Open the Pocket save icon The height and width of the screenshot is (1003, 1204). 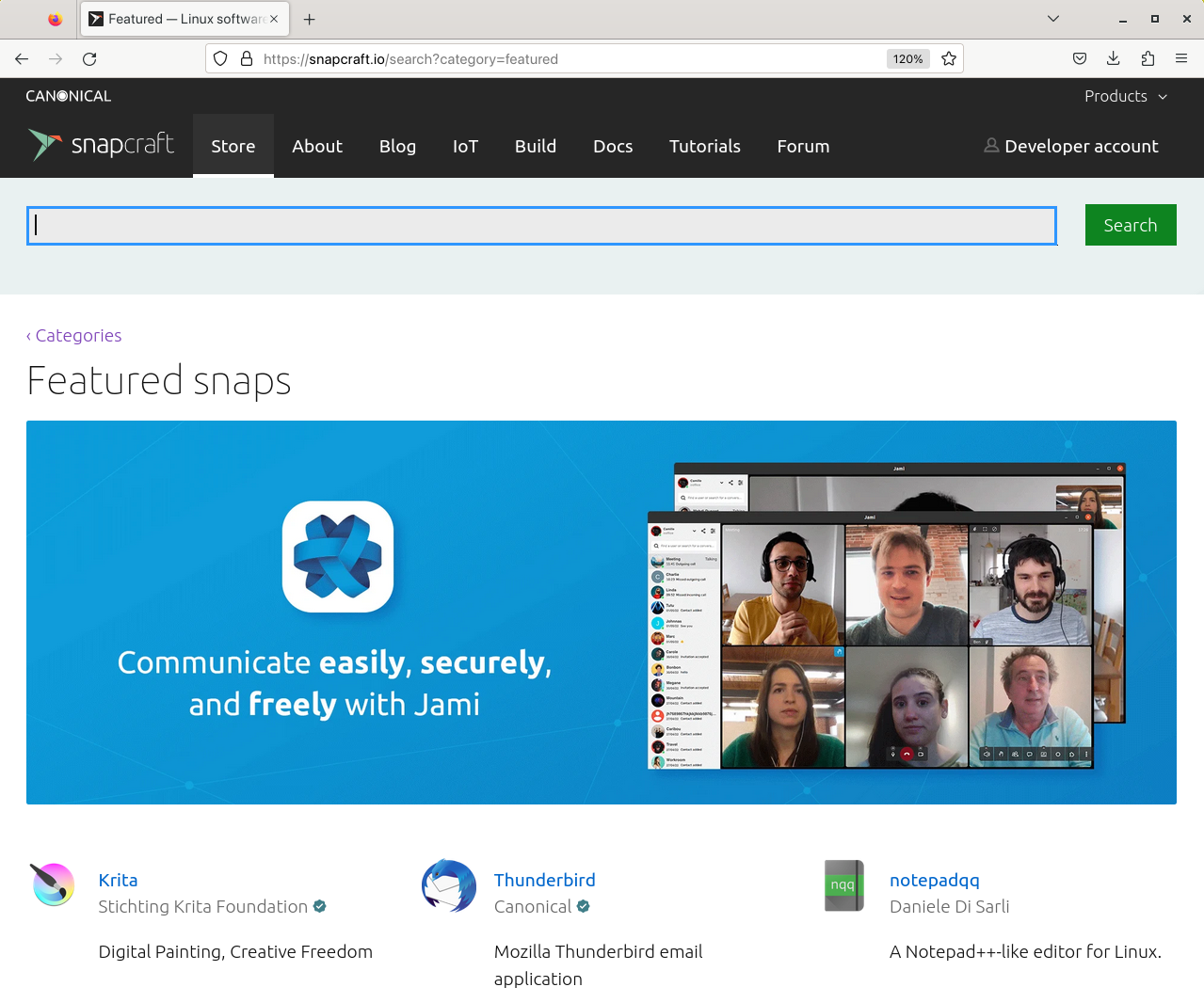click(1080, 58)
